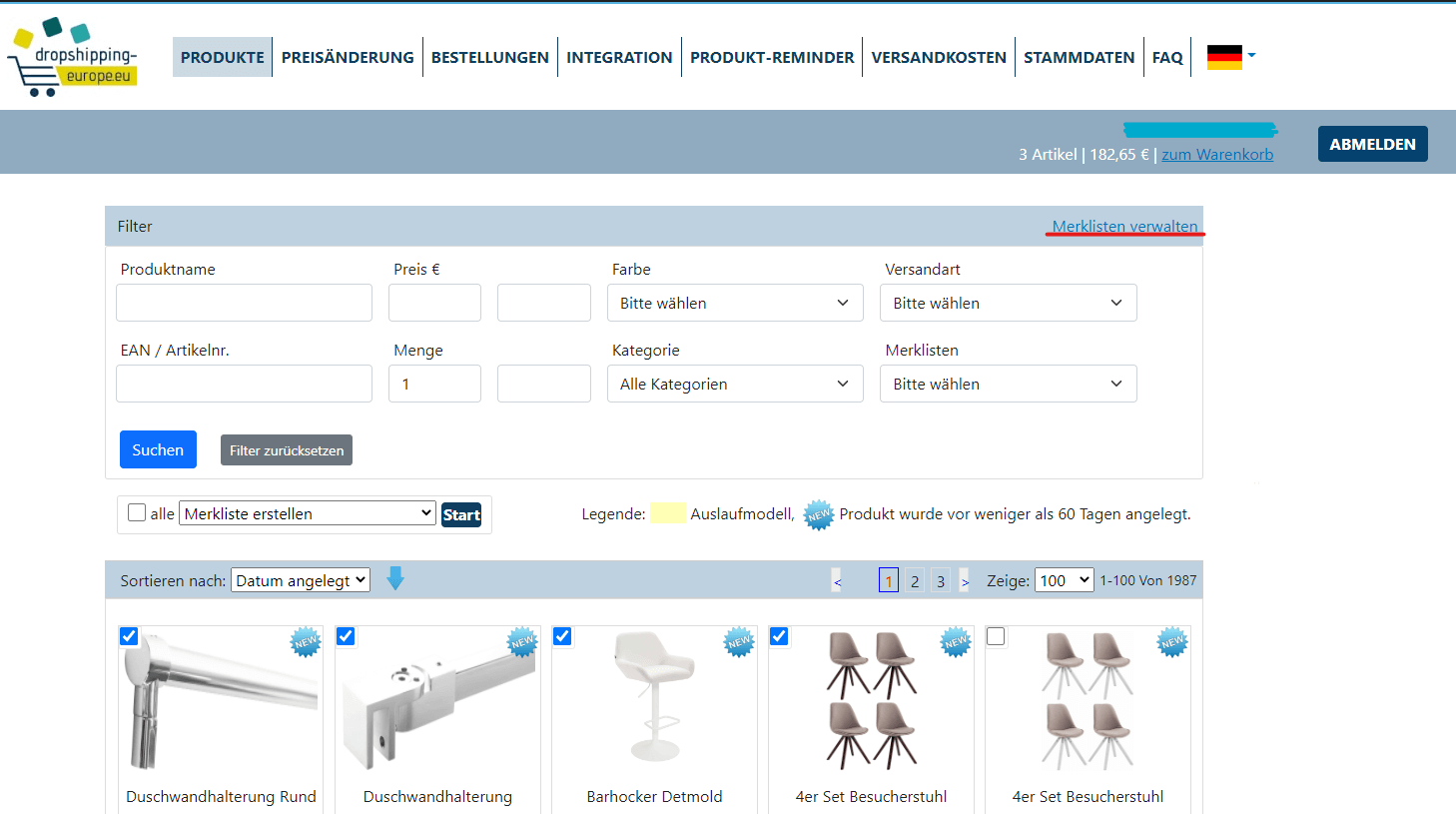This screenshot has width=1456, height=814.
Task: Click NEW badge on Duschwandhalterung Rund
Action: click(x=306, y=642)
